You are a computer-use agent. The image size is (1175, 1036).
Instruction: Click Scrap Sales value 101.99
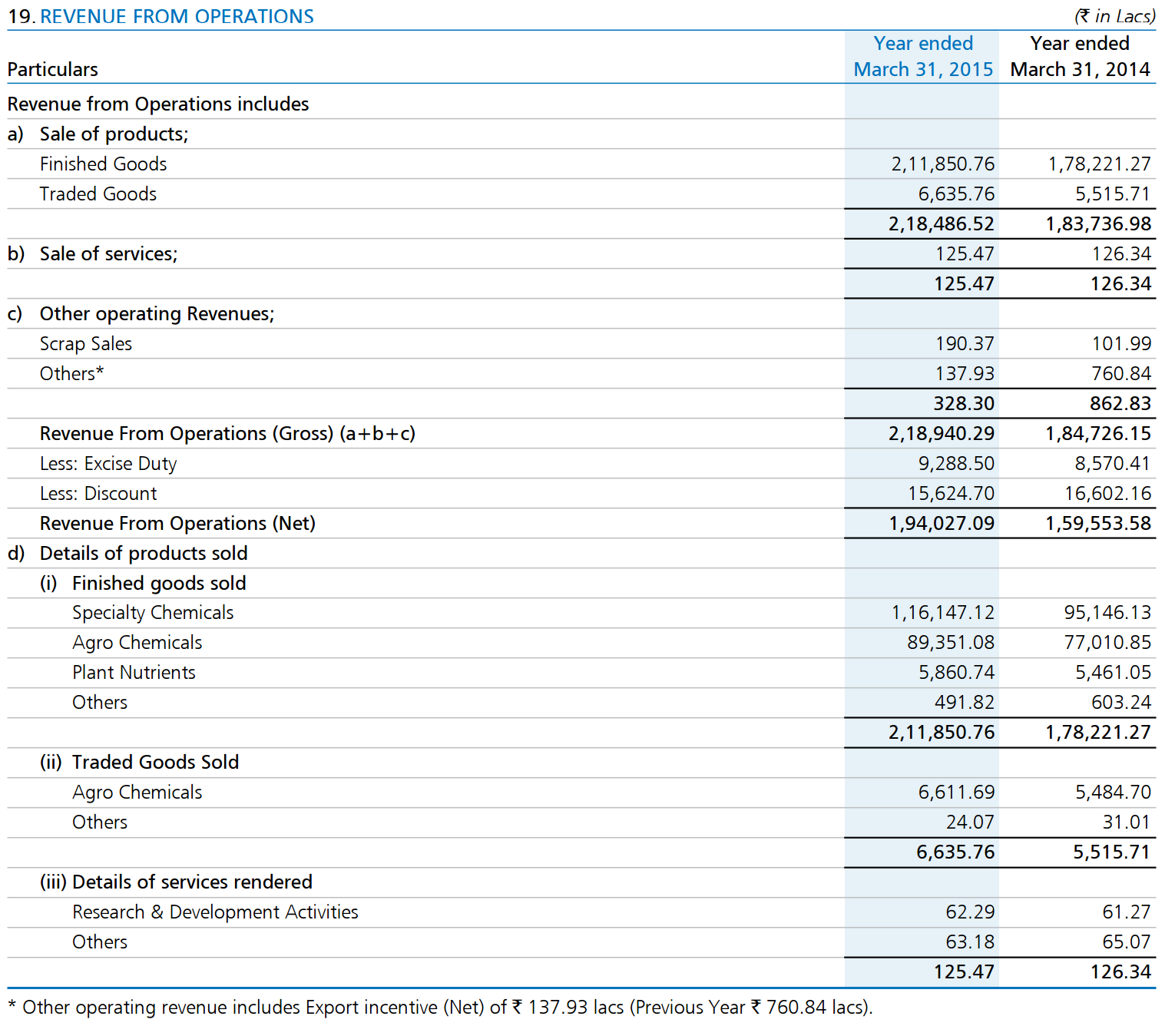click(1121, 343)
